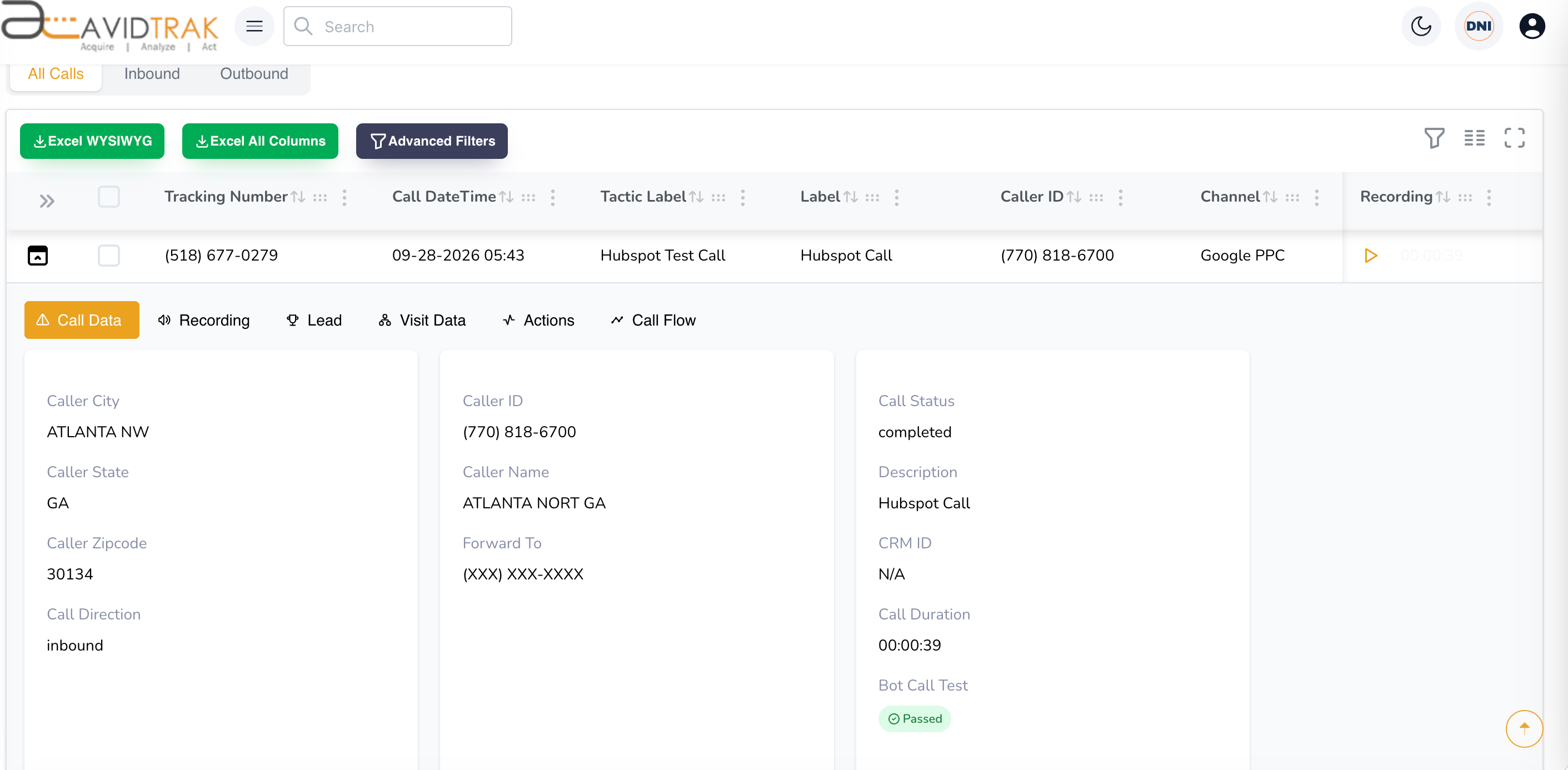Sort by Call DateTime column
This screenshot has height=770, width=1568.
coord(506,197)
